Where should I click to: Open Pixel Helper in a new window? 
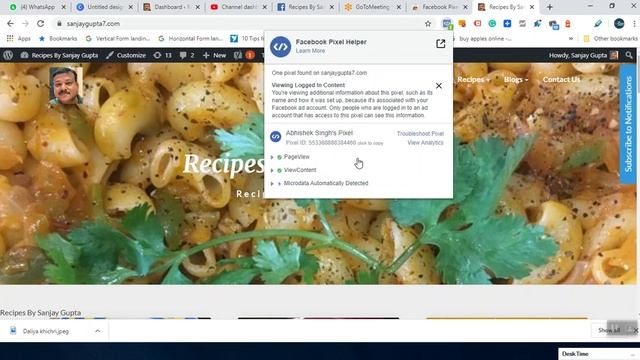[x=440, y=44]
